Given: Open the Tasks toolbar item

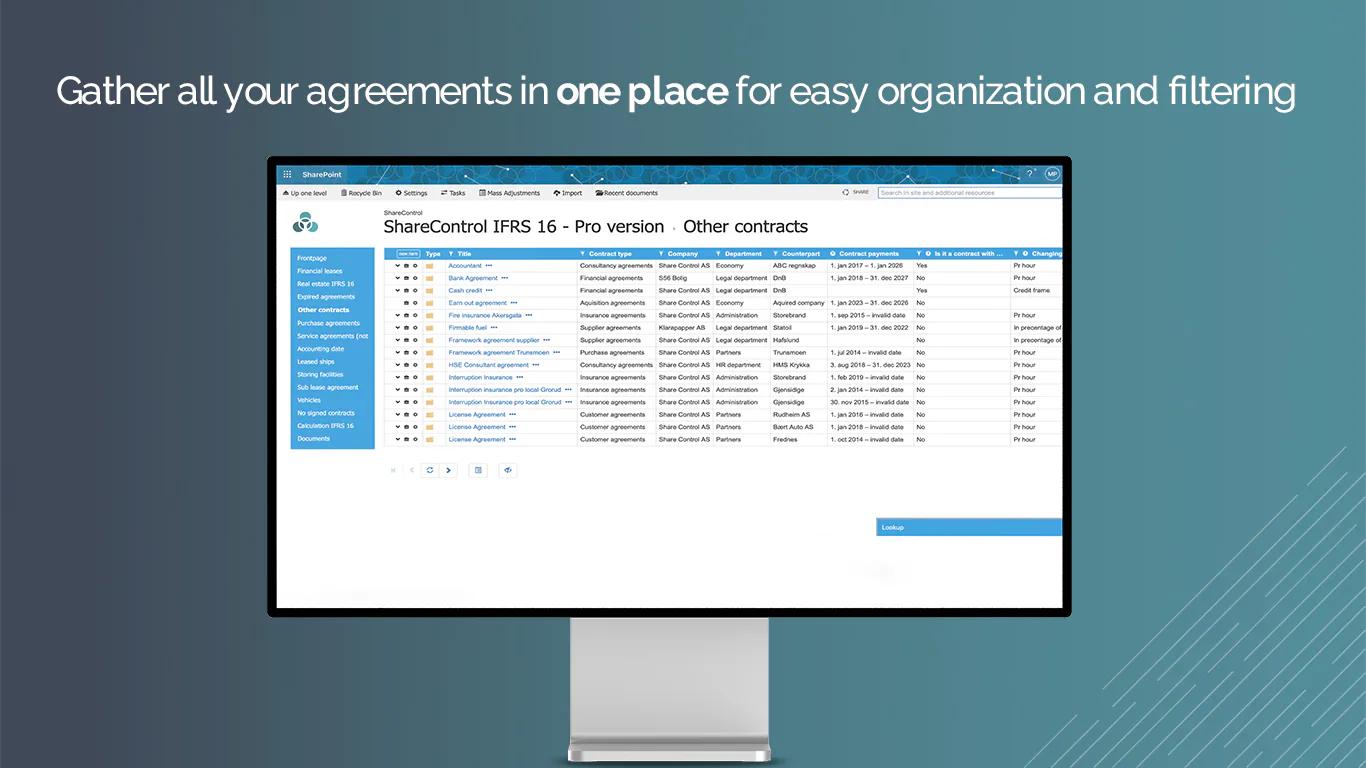Looking at the screenshot, I should click(x=452, y=193).
